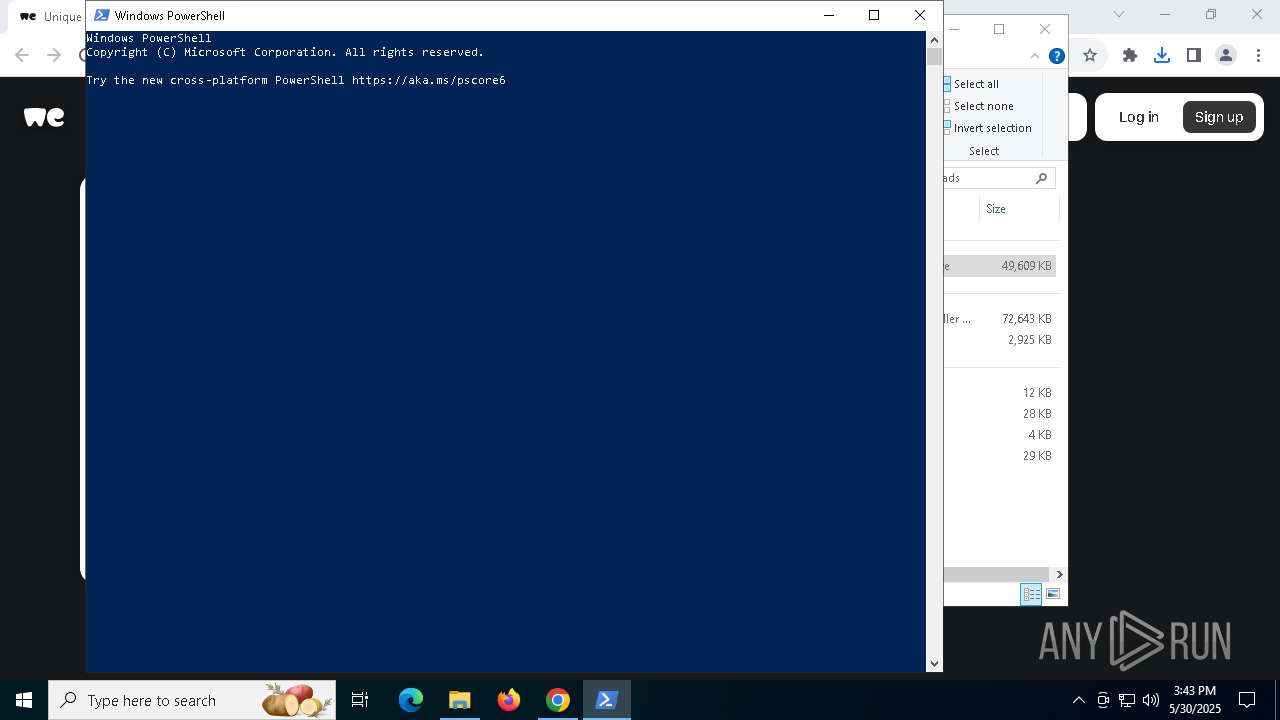Click the PowerShell scrollbar up arrow

click(x=934, y=40)
